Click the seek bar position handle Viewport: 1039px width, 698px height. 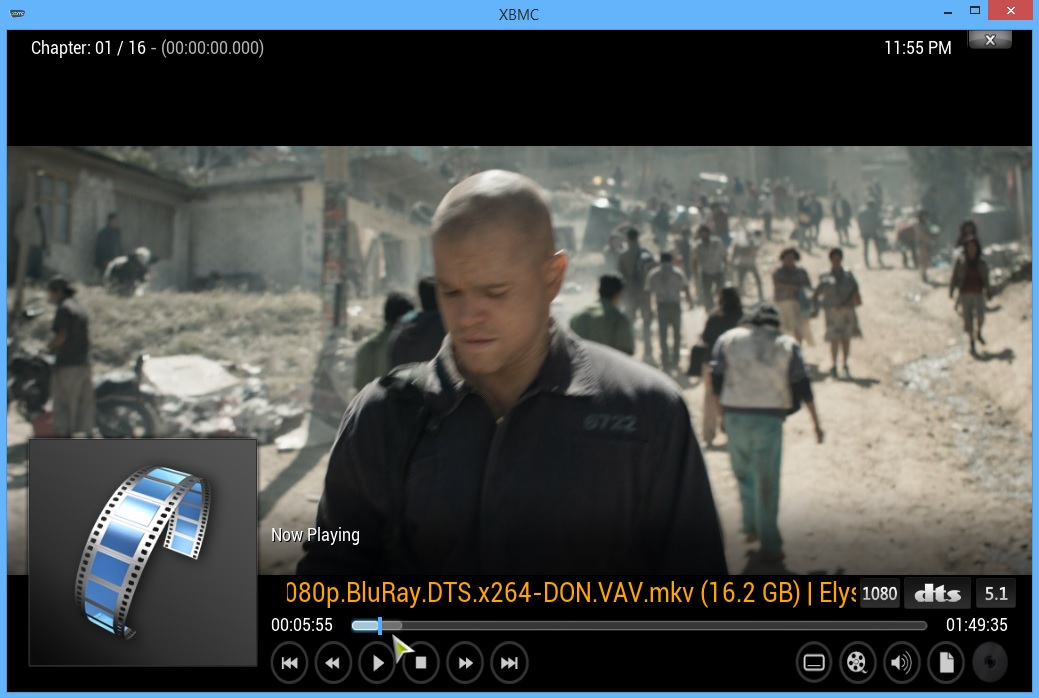[x=380, y=625]
